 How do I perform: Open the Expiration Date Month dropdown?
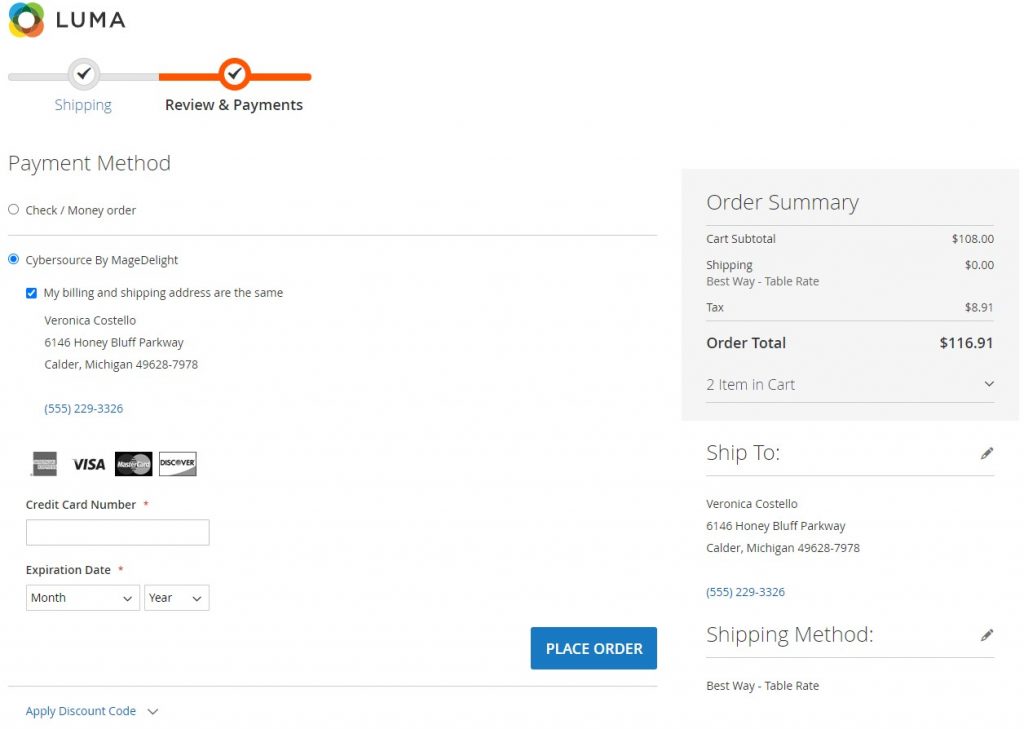point(82,597)
